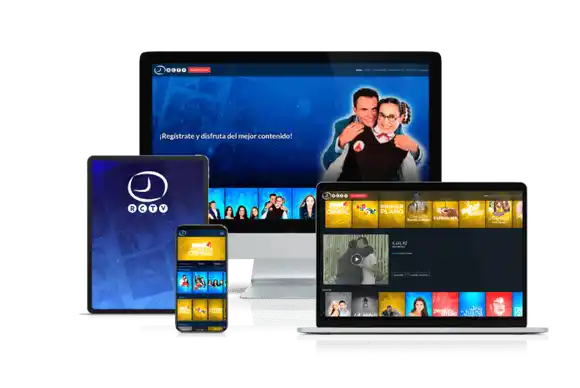Open the first yellow thumbnail in the phone's lower row
This screenshot has width=580, height=388.
click(185, 310)
